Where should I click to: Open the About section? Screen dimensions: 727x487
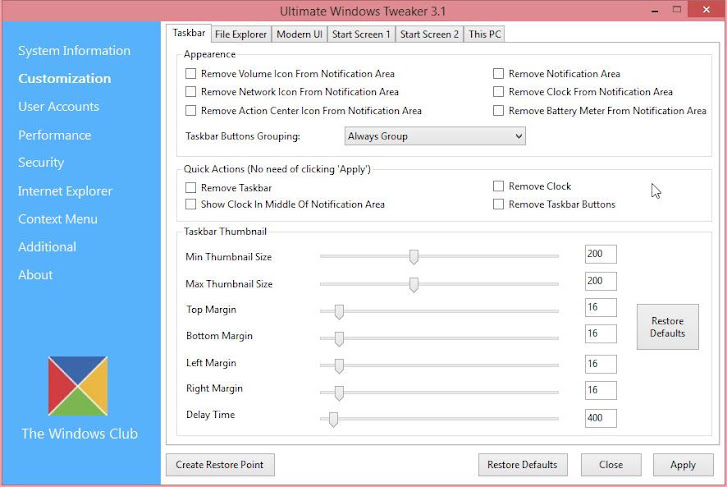(x=35, y=275)
